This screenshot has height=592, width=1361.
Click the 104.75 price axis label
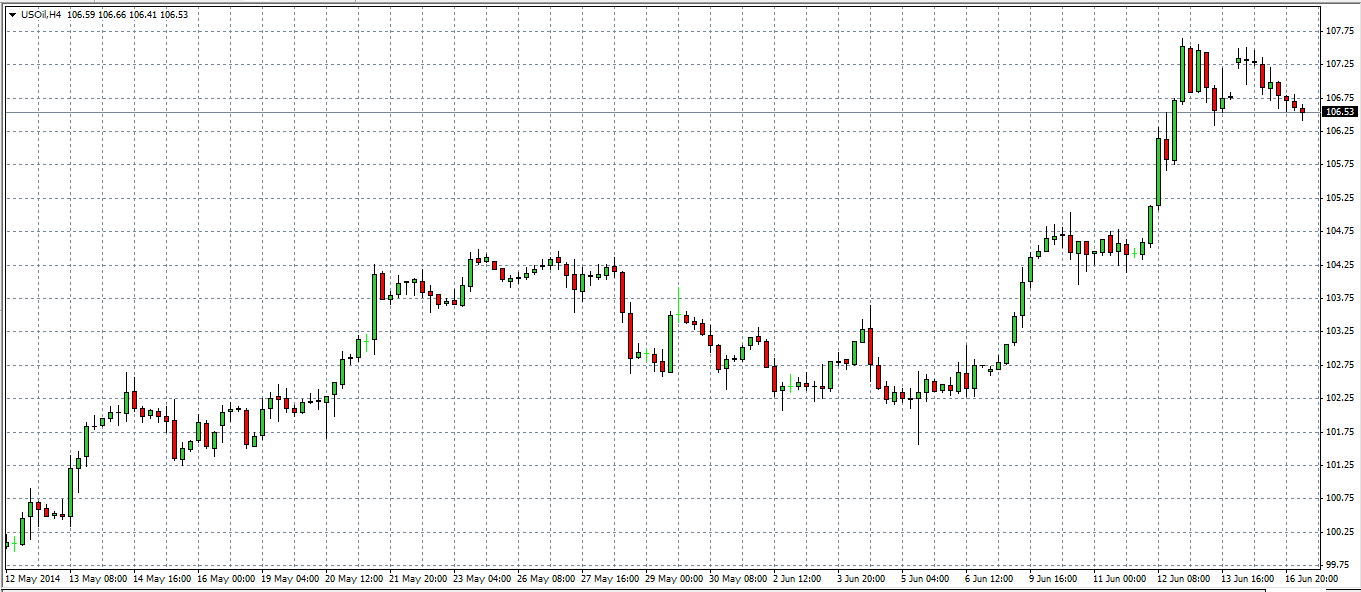click(x=1340, y=231)
